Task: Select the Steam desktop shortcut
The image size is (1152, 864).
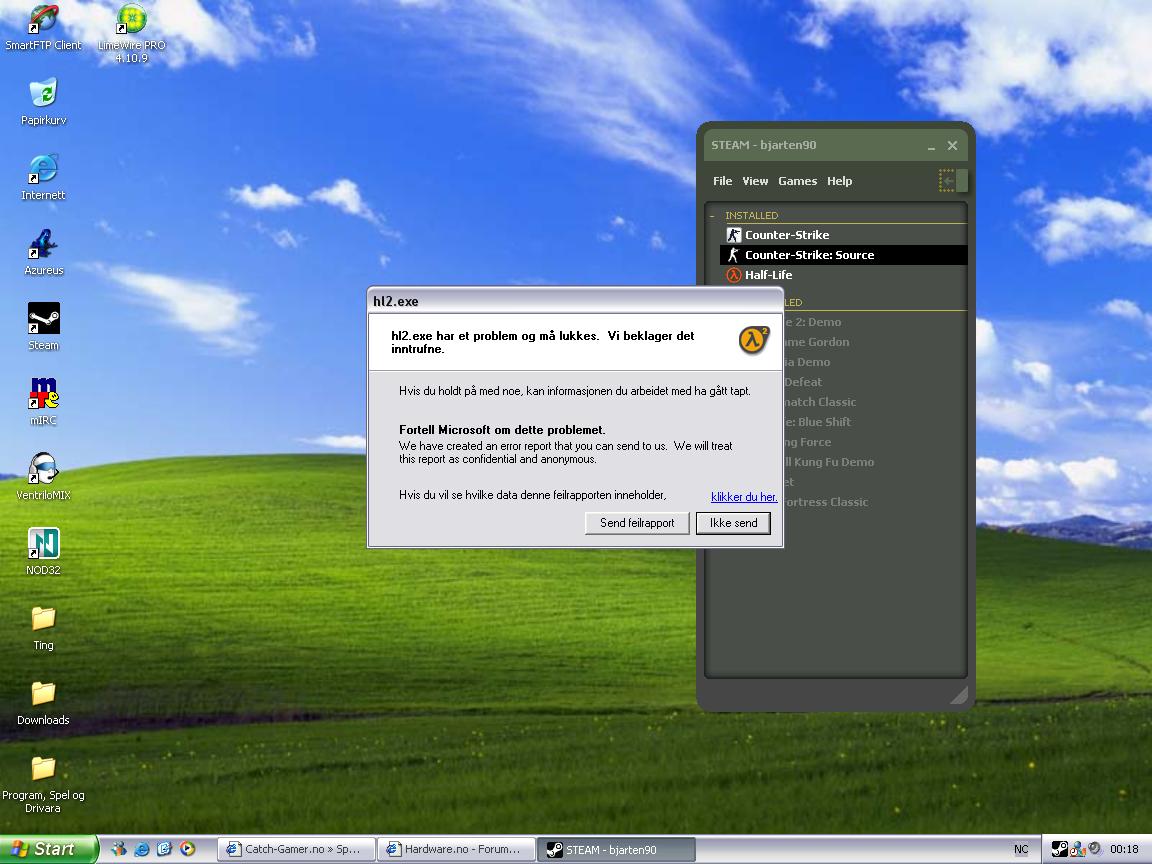Action: click(43, 327)
